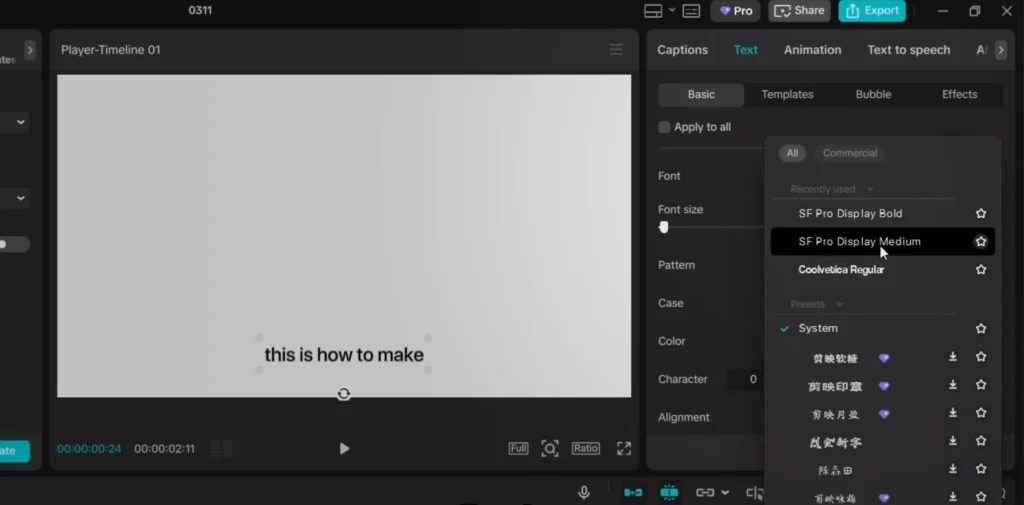Toggle the auto snapping icon
This screenshot has height=505, width=1024.
pos(669,493)
